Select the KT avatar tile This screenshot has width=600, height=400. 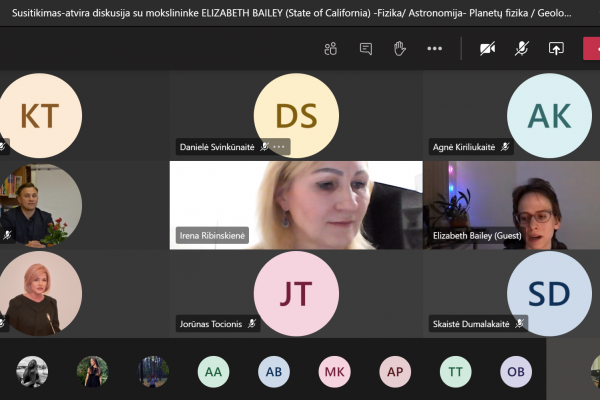[x=40, y=116]
